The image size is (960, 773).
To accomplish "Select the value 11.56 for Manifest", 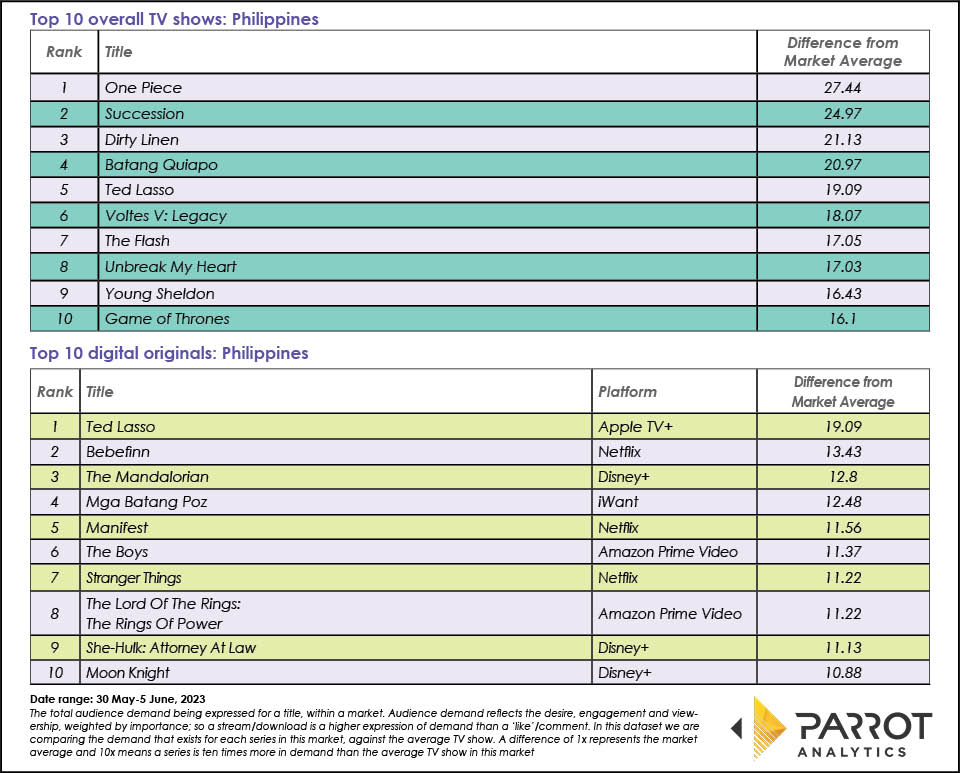I will (842, 528).
